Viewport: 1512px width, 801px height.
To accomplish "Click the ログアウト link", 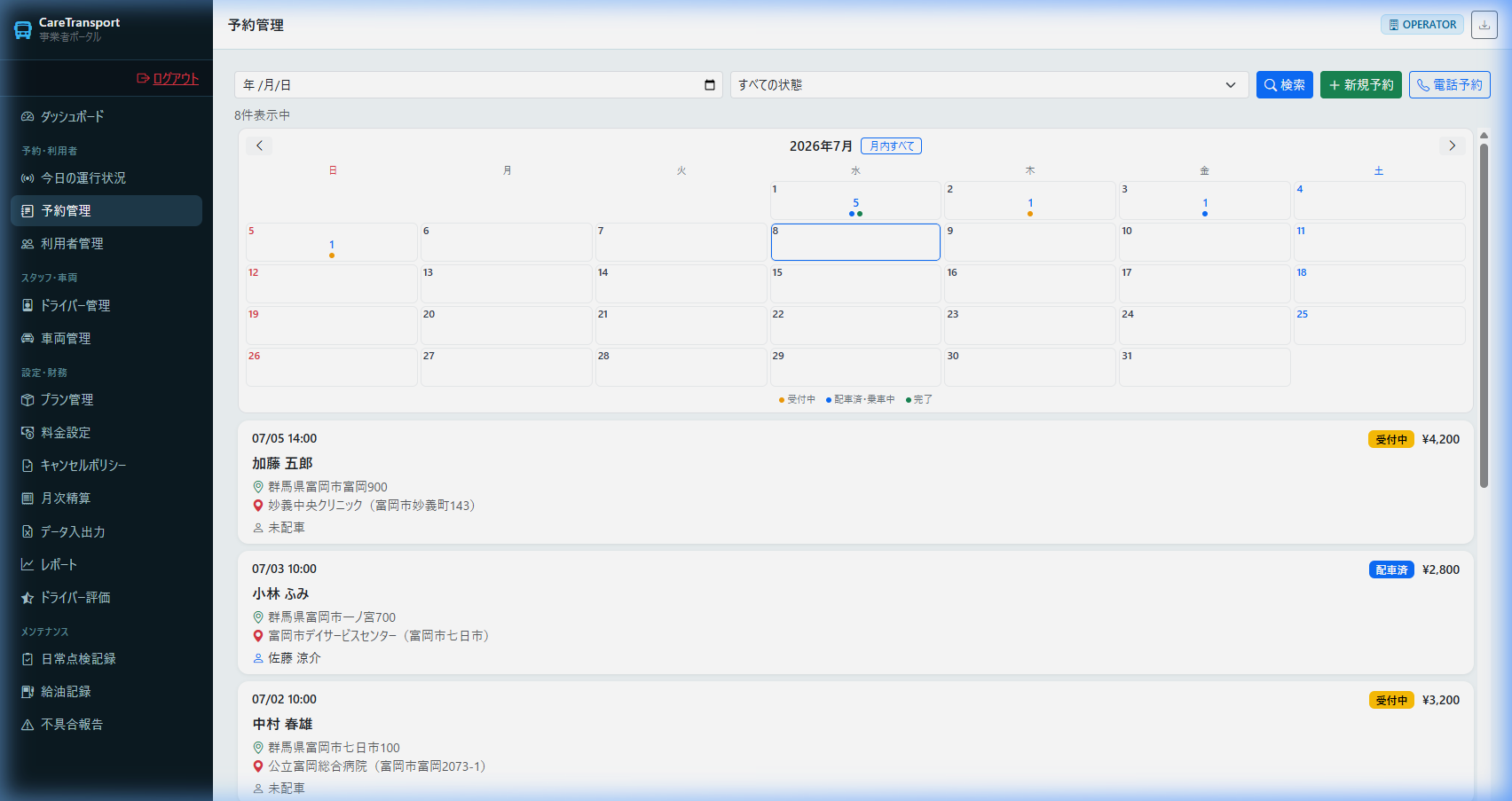I will click(x=168, y=78).
